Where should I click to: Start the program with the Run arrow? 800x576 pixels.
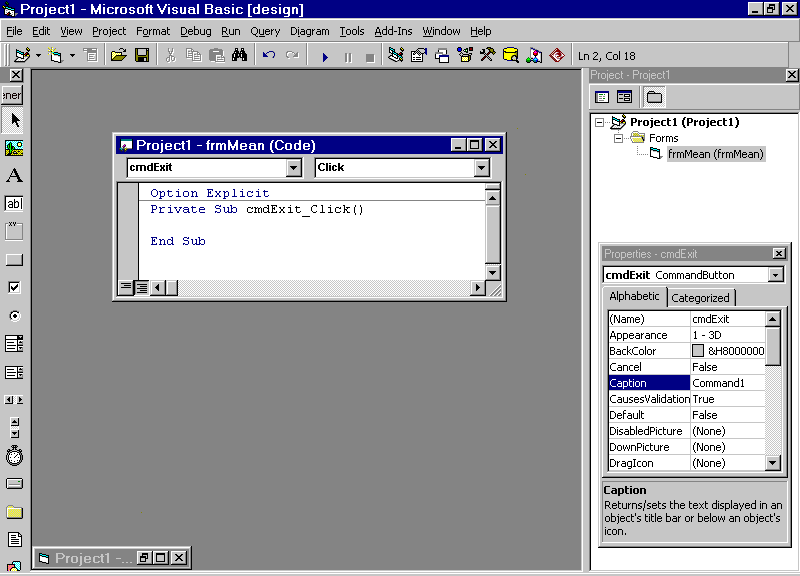(325, 57)
